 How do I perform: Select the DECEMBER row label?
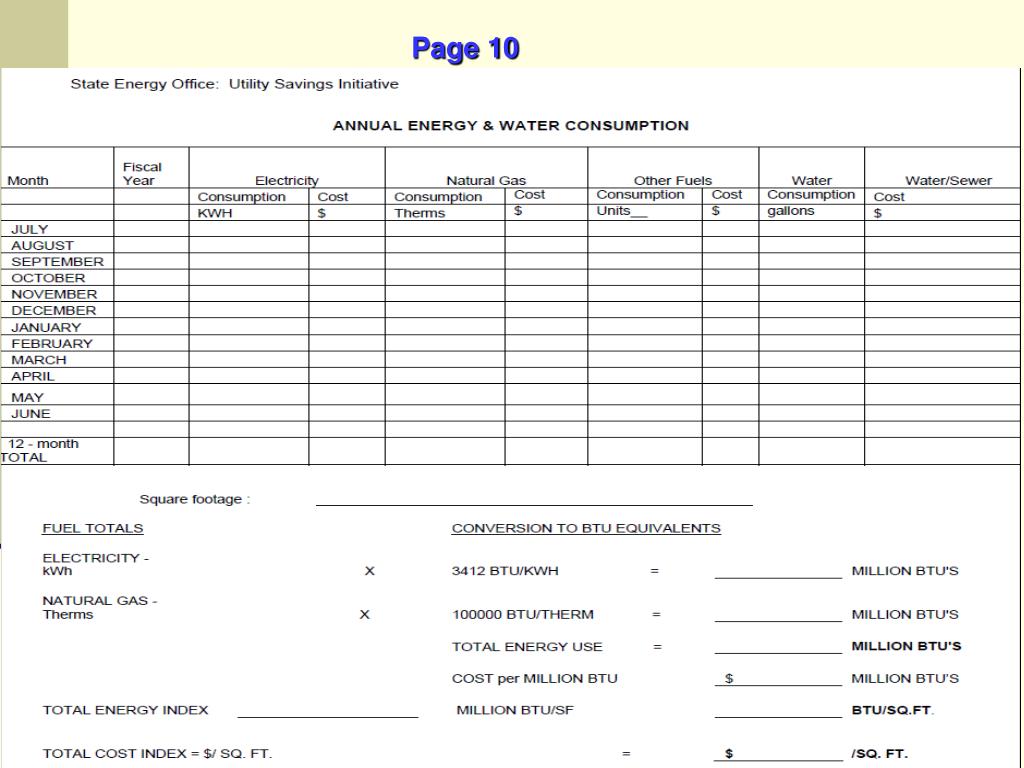pyautogui.click(x=54, y=311)
